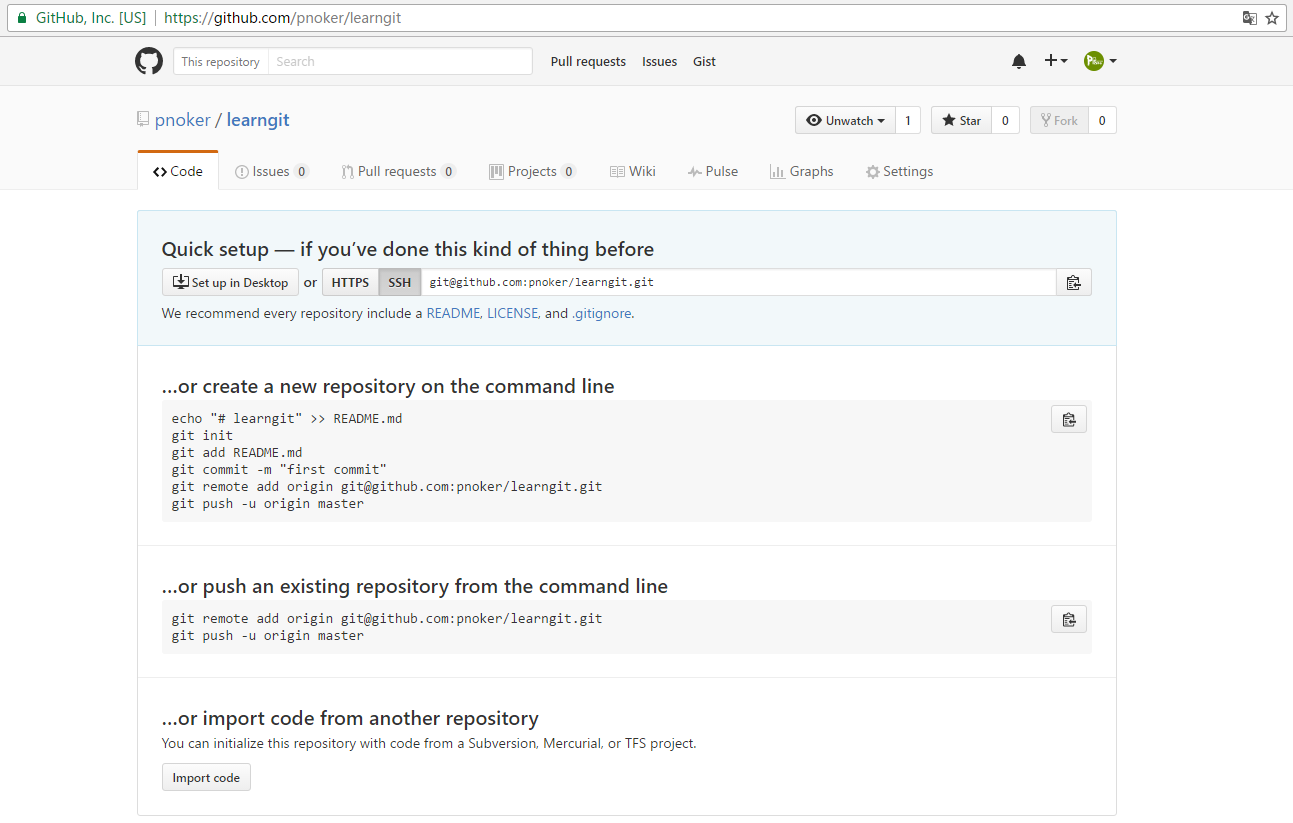Click the learngit repository name link
The height and width of the screenshot is (823, 1293).
pyautogui.click(x=258, y=119)
